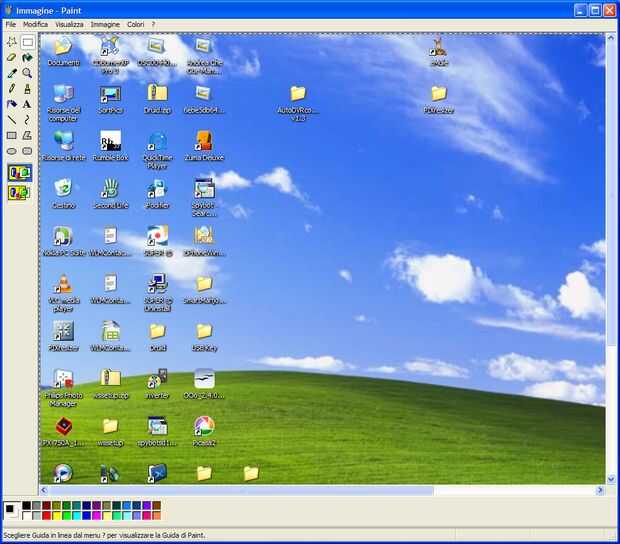Image resolution: width=620 pixels, height=544 pixels.
Task: Select the cyan palette swatch
Action: [x=77, y=516]
